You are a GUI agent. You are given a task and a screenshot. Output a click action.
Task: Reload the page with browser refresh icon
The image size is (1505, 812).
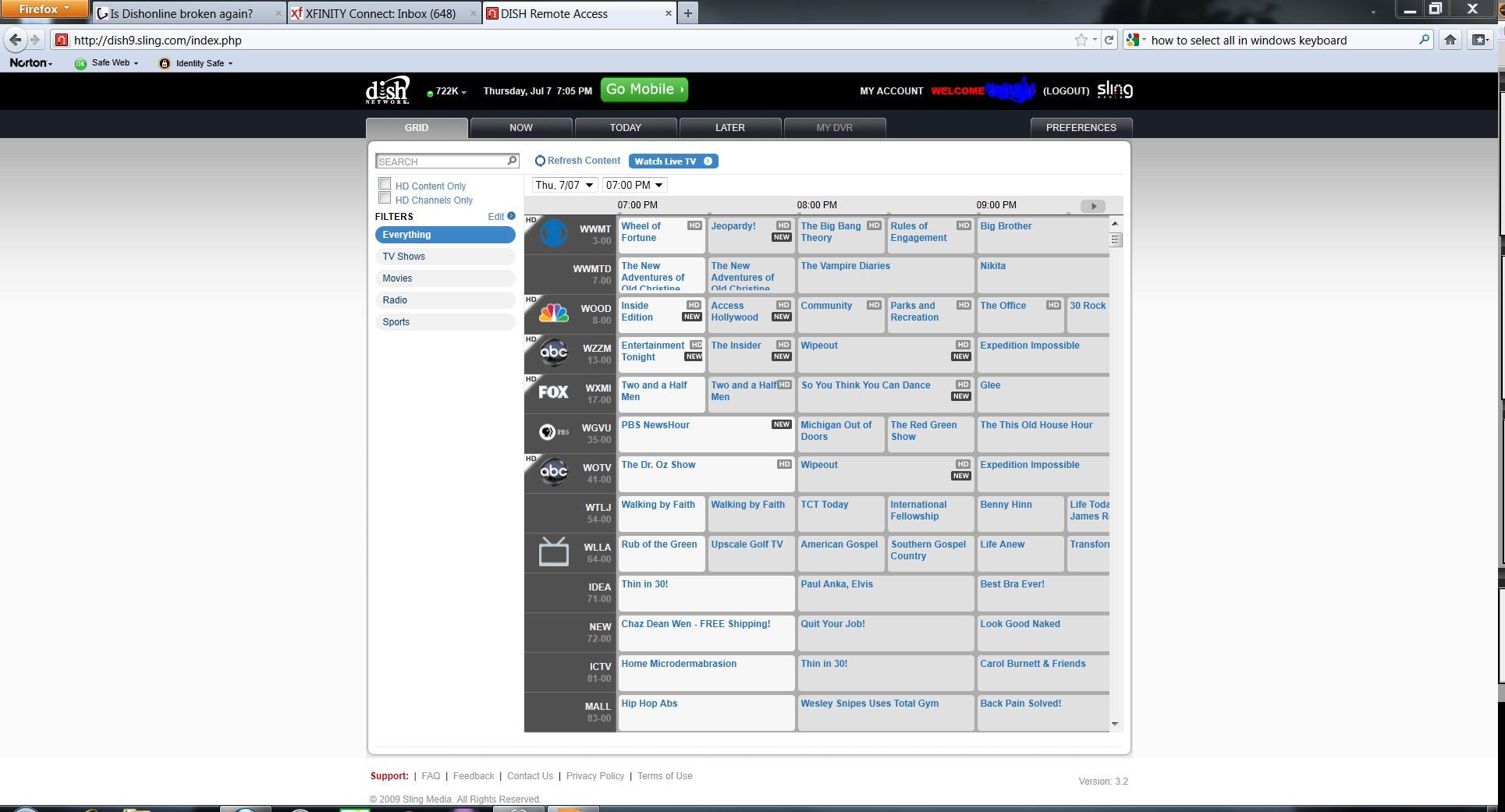click(1109, 40)
